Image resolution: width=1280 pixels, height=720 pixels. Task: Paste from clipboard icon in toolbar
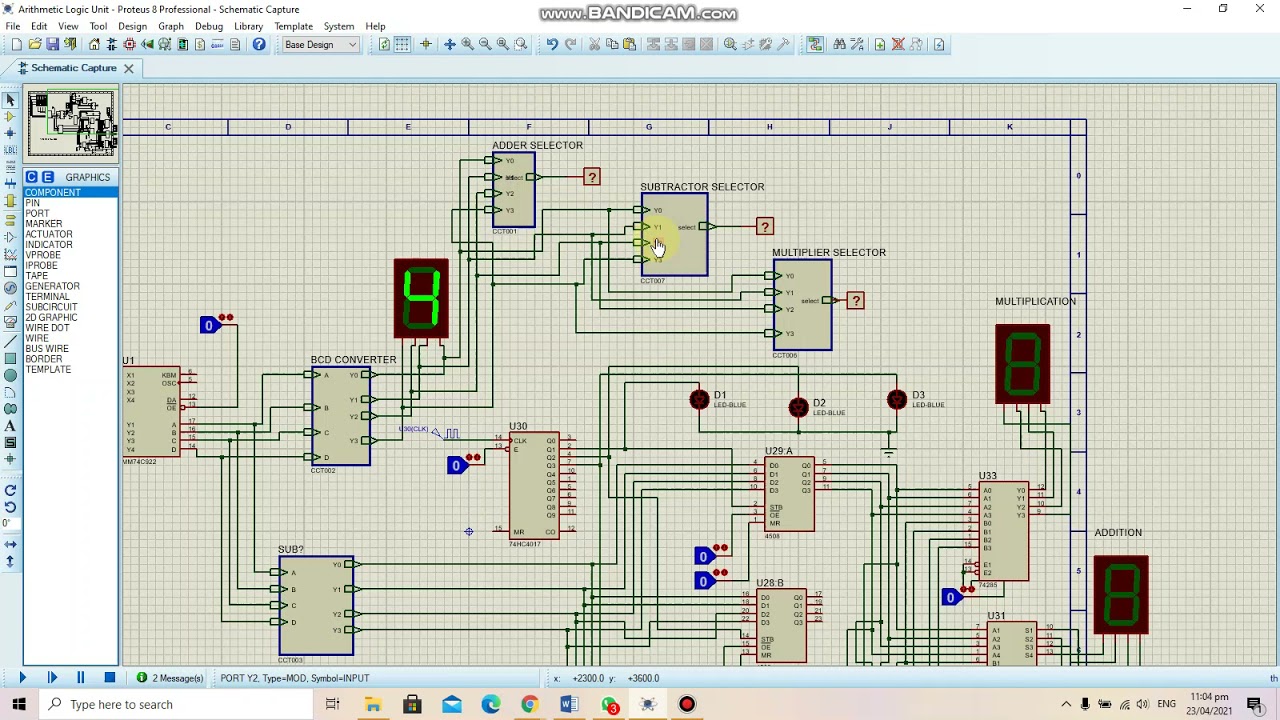pos(629,44)
